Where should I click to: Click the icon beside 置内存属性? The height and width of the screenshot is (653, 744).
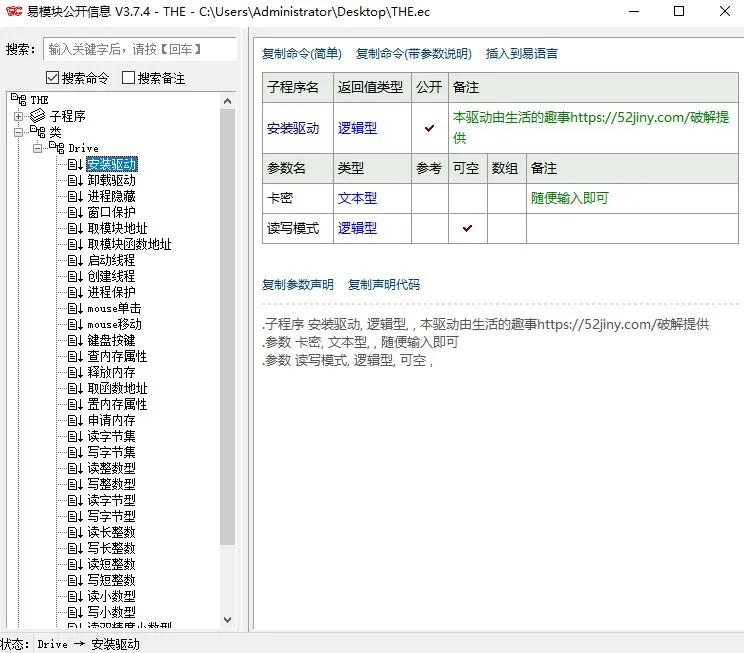click(x=75, y=404)
